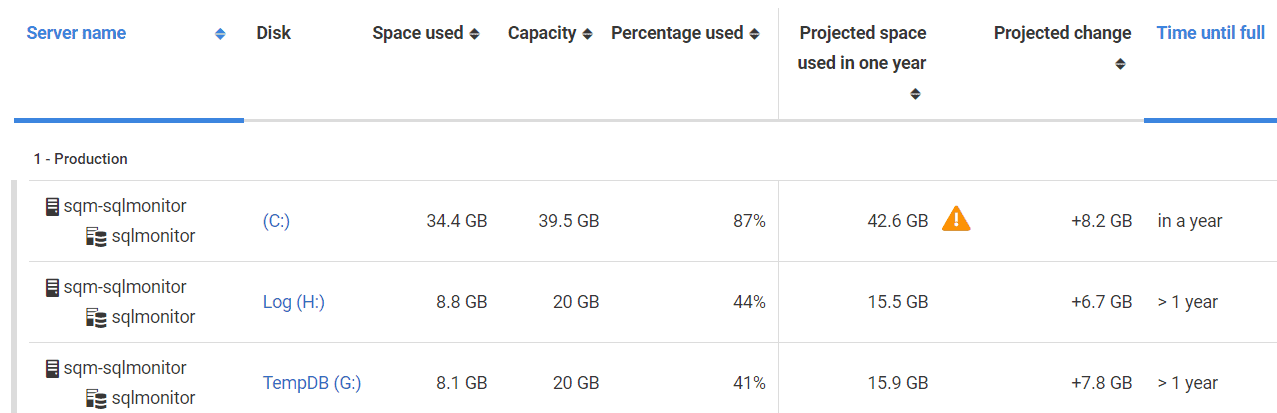Image resolution: width=1277 pixels, height=413 pixels.
Task: Click the orange warning triangle icon
Action: tap(956, 219)
